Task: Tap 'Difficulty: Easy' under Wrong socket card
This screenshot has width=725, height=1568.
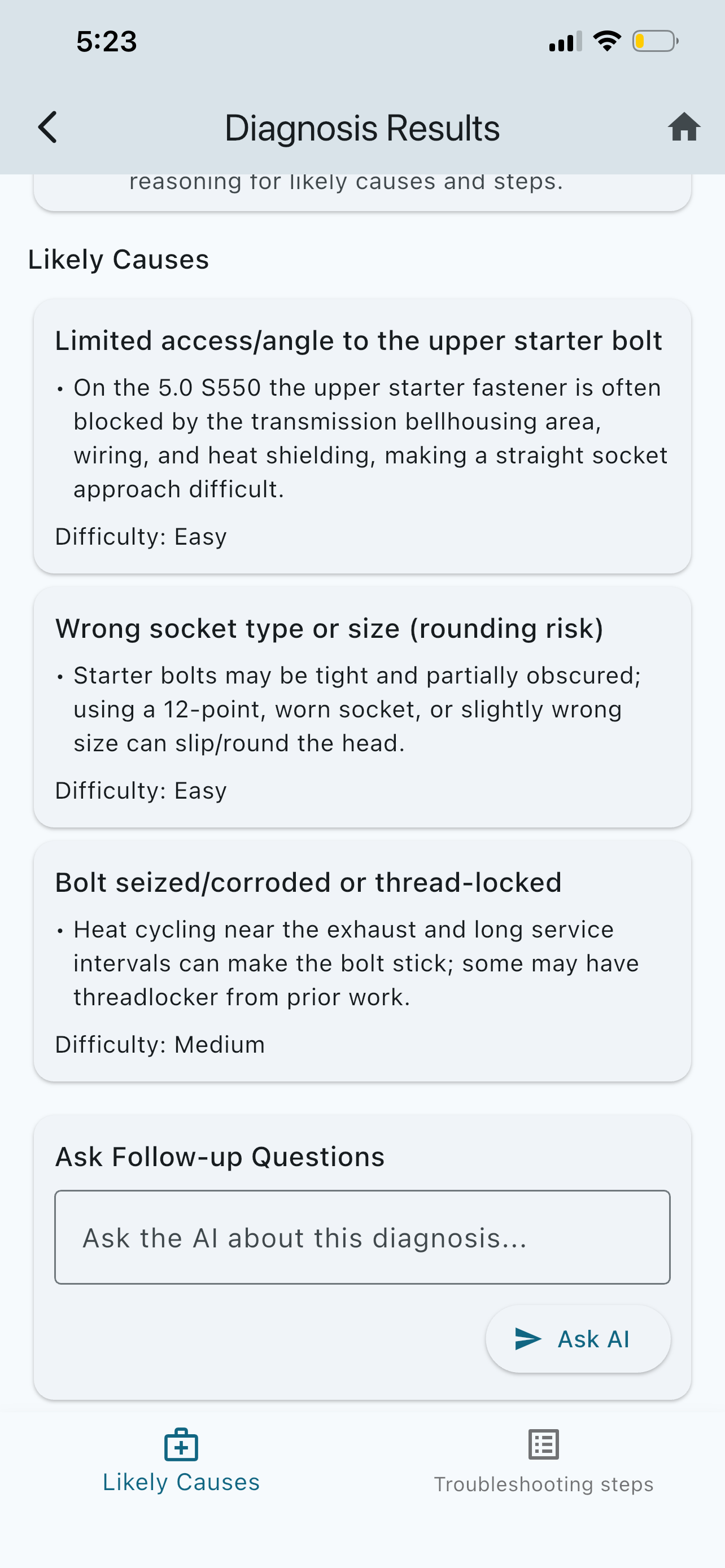Action: pyautogui.click(x=141, y=790)
